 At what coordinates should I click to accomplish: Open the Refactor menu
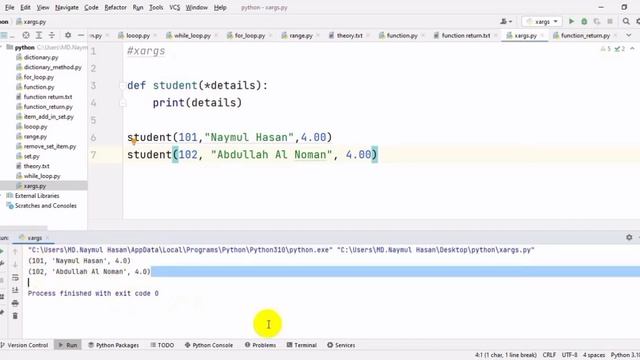116,7
